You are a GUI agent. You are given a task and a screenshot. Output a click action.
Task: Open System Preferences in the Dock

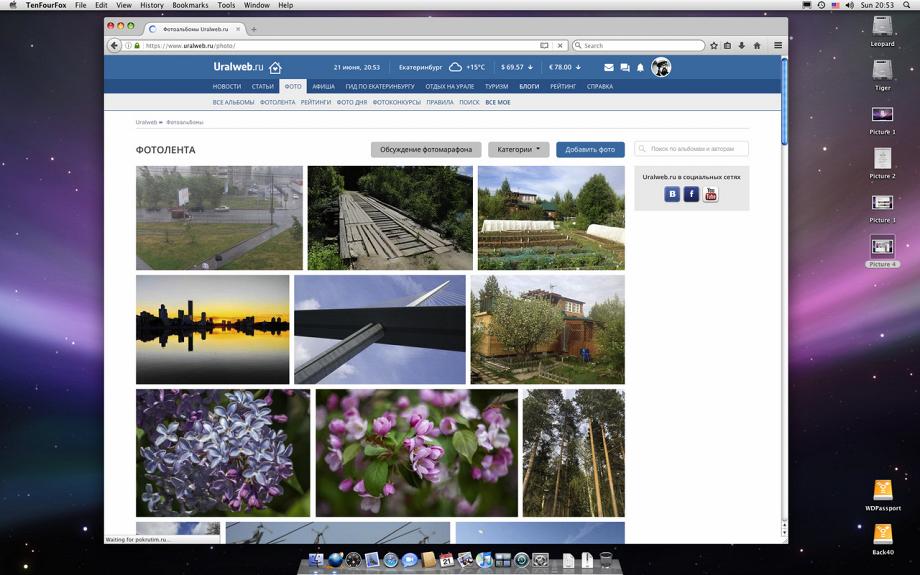point(540,560)
